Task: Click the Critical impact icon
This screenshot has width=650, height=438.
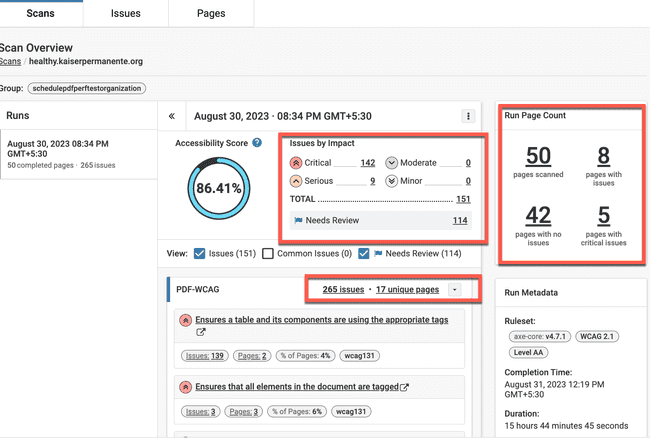Action: click(x=297, y=163)
